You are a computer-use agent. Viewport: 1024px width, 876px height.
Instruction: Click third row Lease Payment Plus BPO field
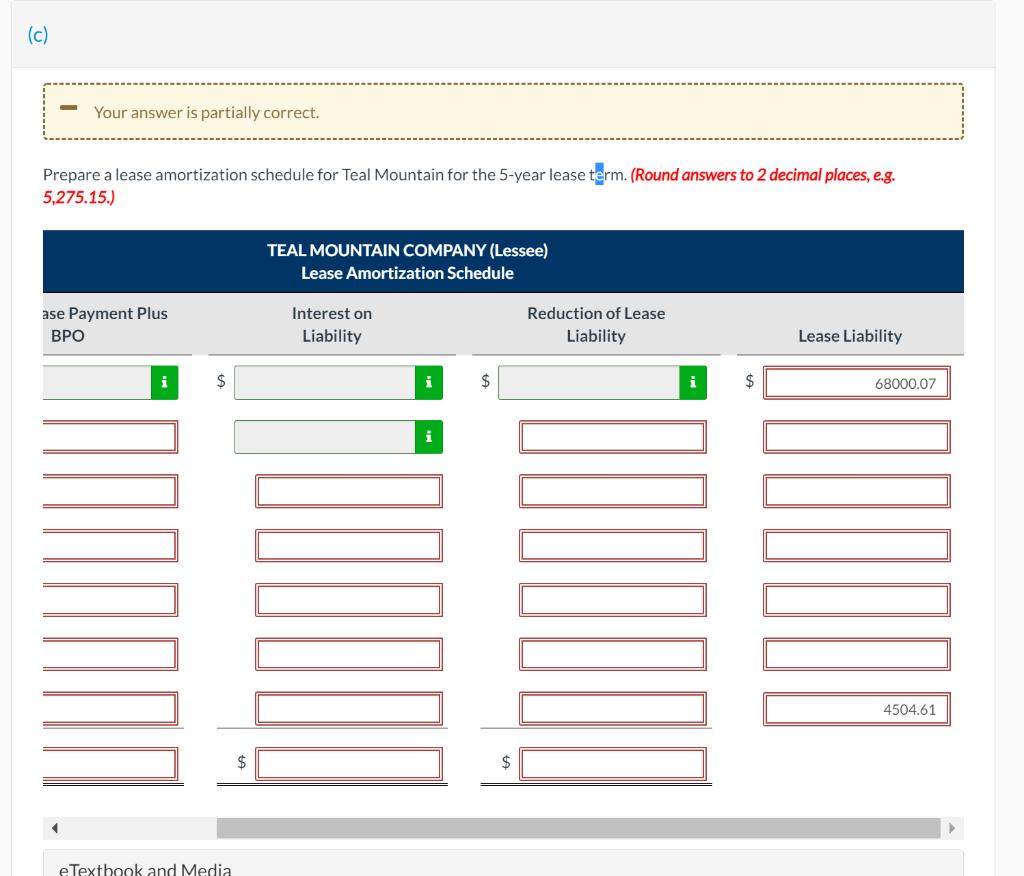(110, 491)
